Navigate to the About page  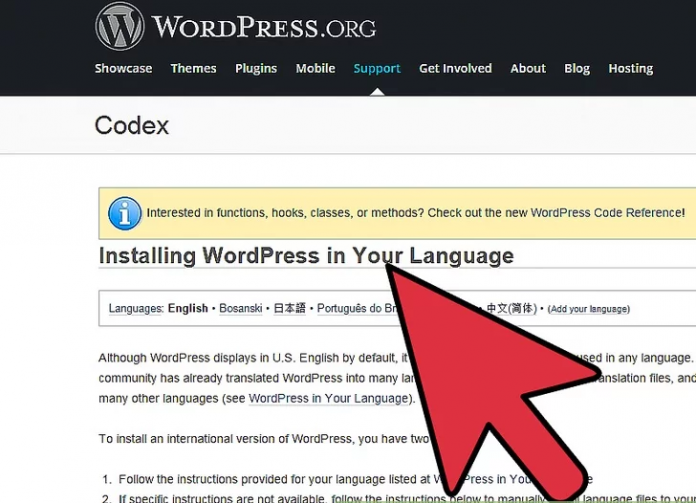528,69
